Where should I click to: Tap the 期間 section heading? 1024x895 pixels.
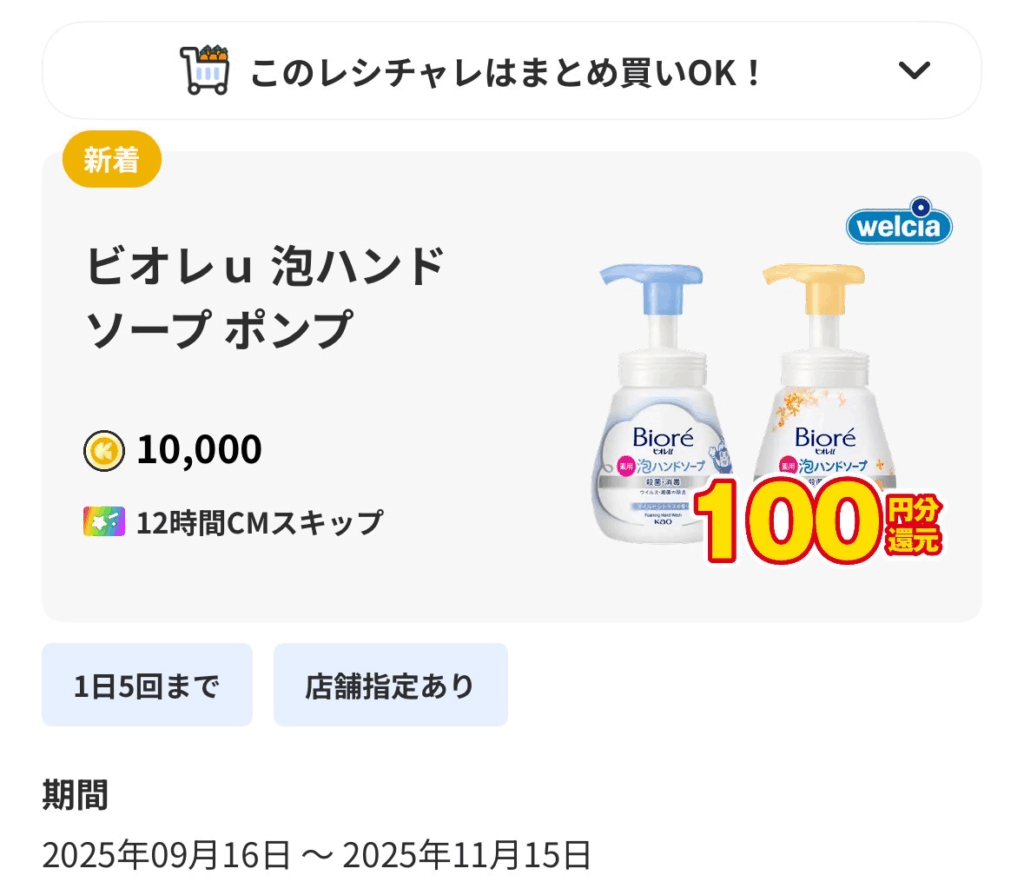click(75, 796)
